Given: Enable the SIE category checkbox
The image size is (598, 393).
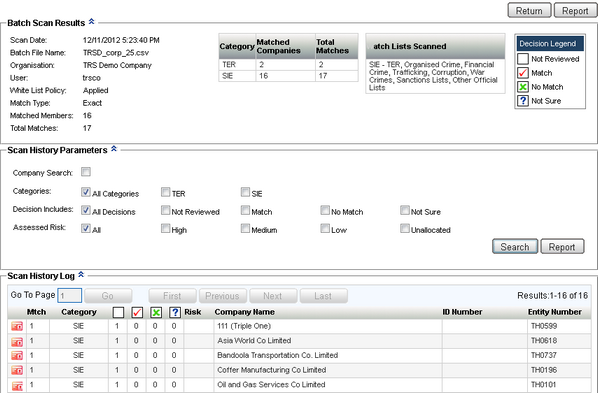Looking at the screenshot, I should pyautogui.click(x=245, y=192).
